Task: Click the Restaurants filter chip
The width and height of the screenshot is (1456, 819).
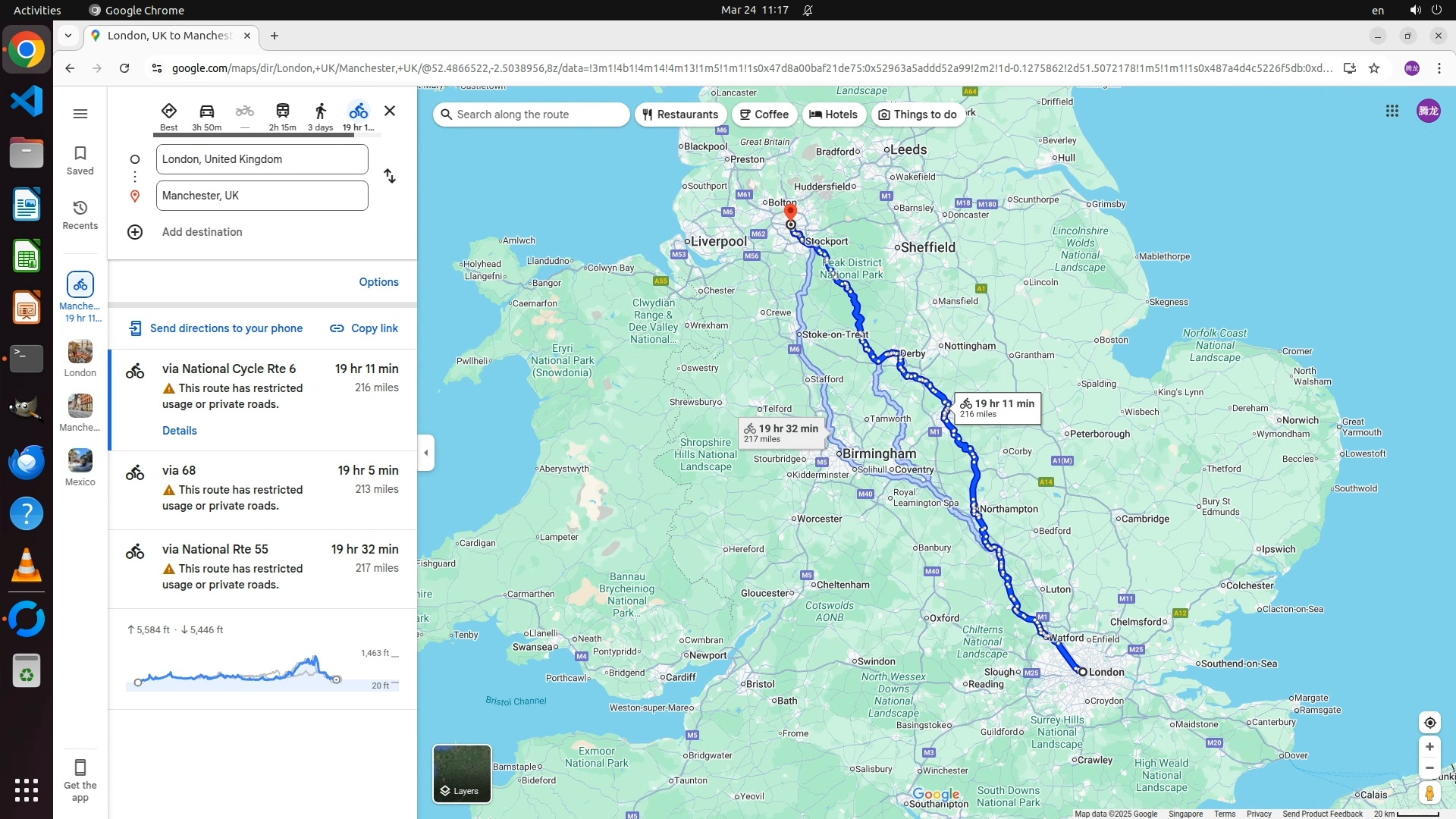Action: coord(680,115)
